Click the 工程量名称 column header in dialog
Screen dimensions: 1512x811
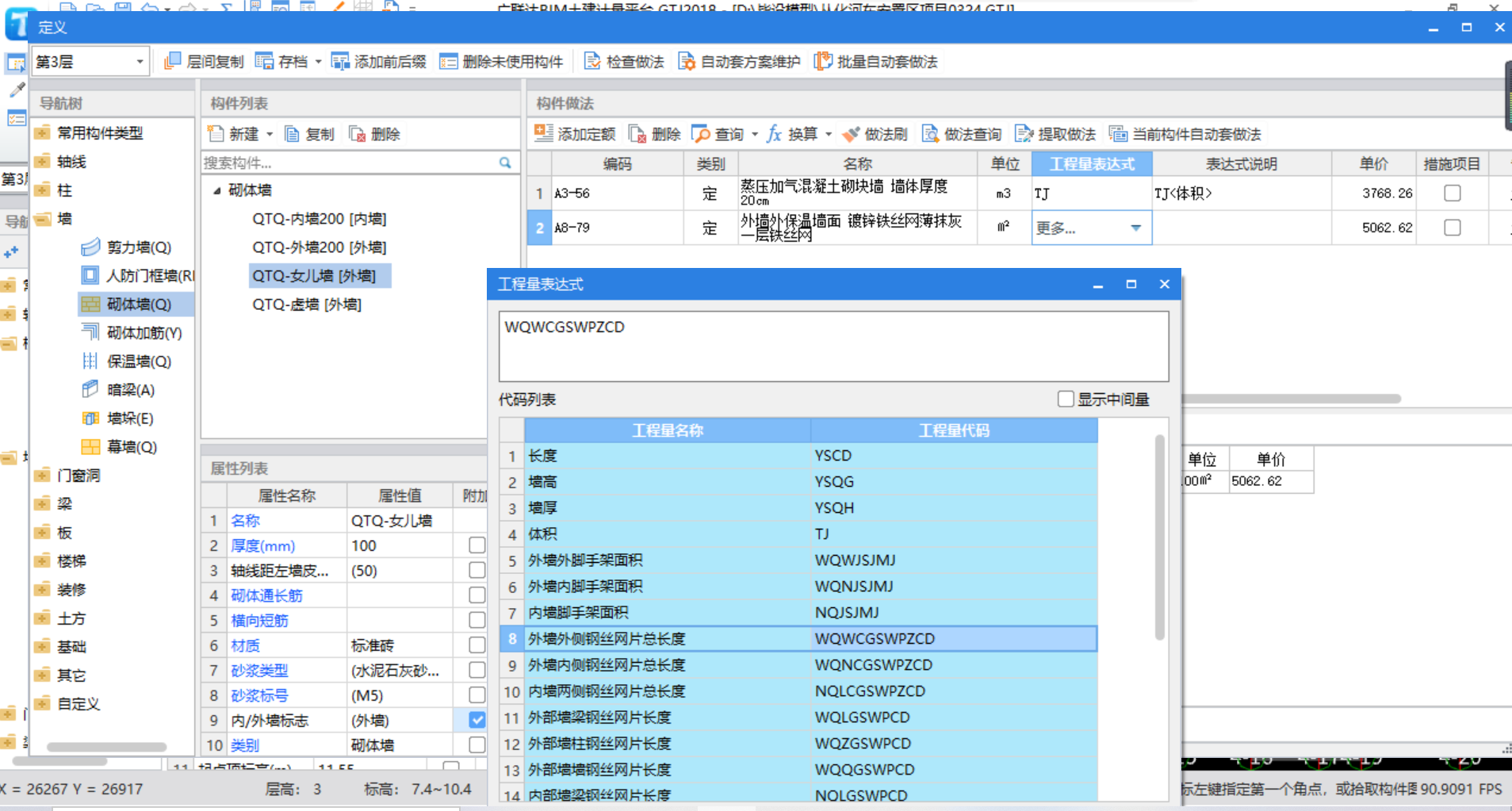tap(668, 430)
